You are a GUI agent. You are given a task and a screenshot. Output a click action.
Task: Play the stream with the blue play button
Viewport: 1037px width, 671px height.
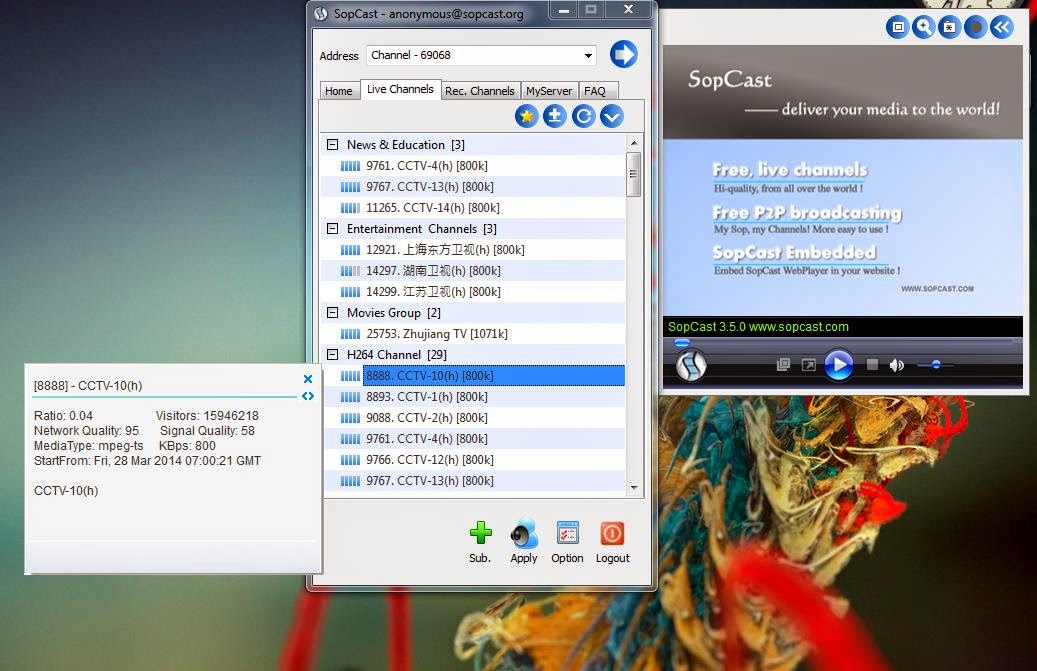839,365
